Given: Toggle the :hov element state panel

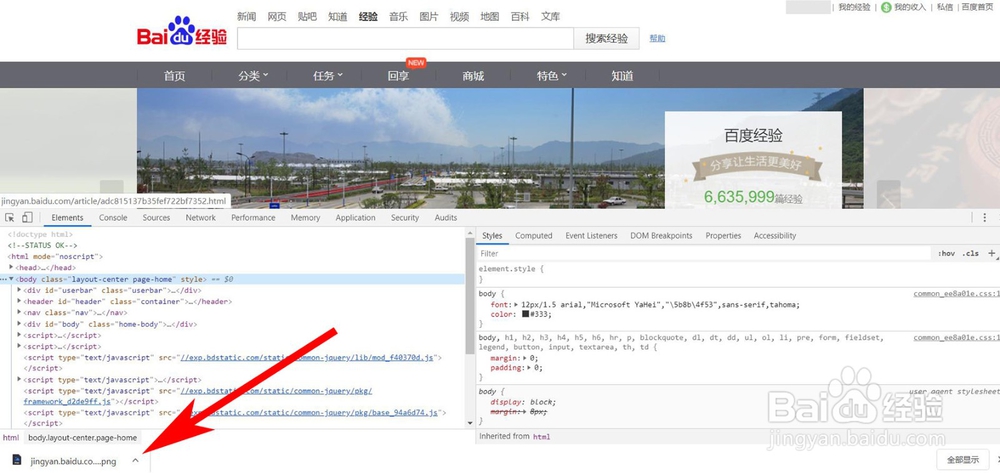Looking at the screenshot, I should click(946, 253).
